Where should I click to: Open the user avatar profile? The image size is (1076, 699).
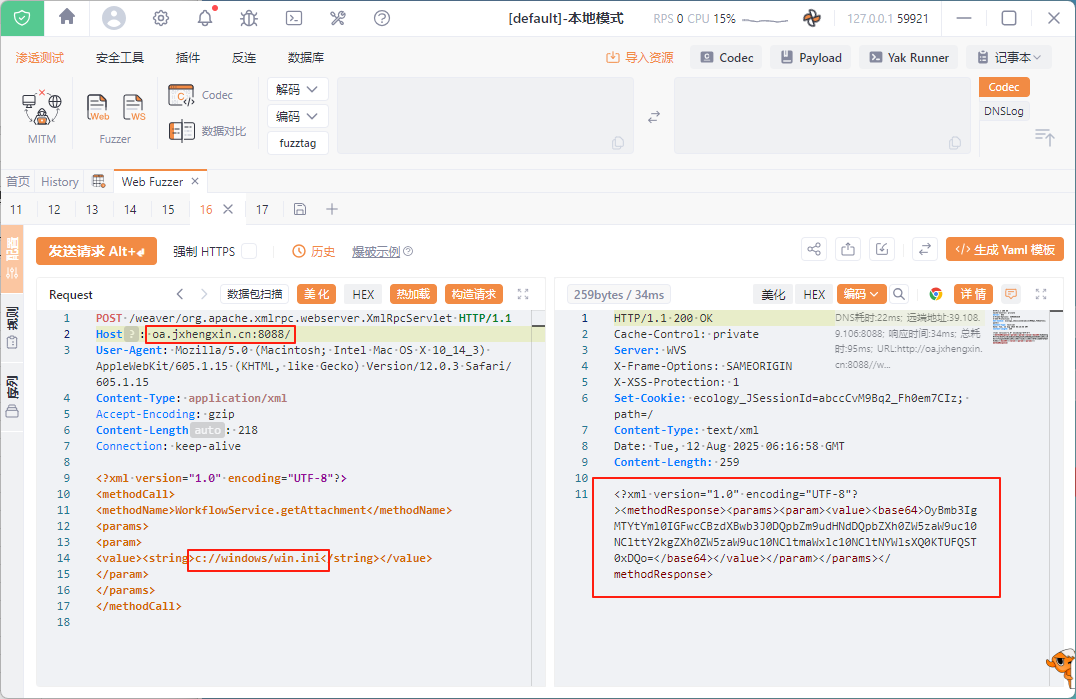coord(114,18)
